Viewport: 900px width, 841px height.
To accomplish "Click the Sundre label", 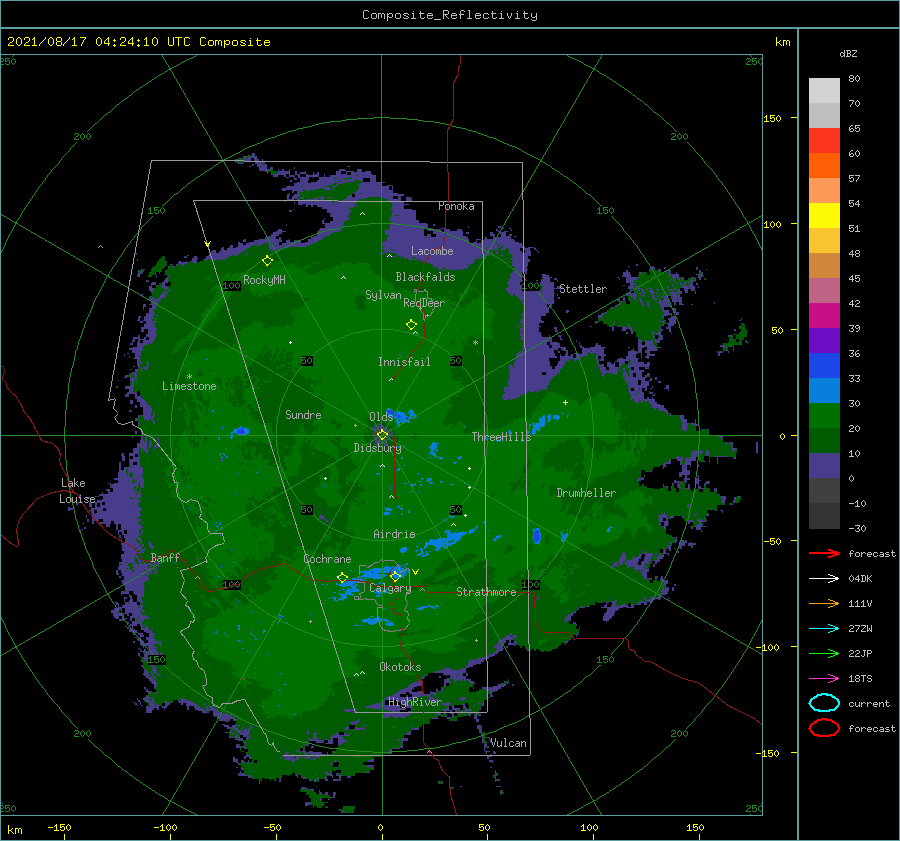I will [x=303, y=414].
